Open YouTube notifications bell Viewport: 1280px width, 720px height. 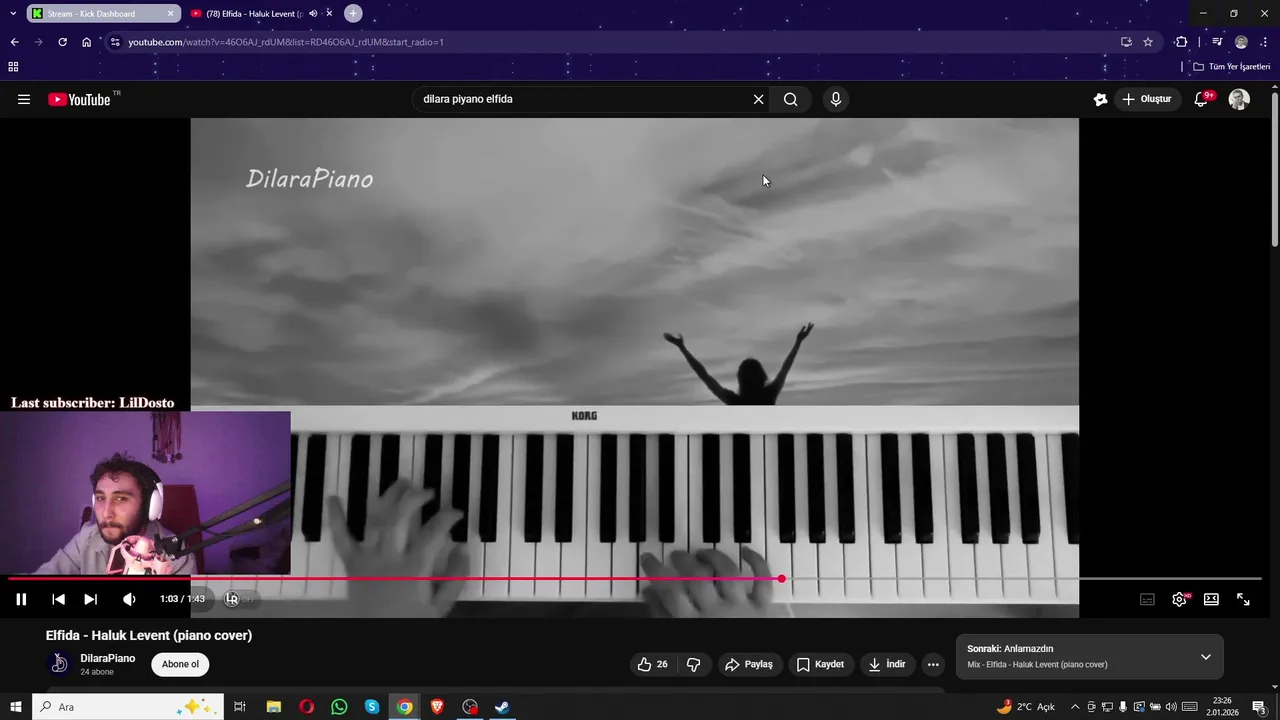1202,99
